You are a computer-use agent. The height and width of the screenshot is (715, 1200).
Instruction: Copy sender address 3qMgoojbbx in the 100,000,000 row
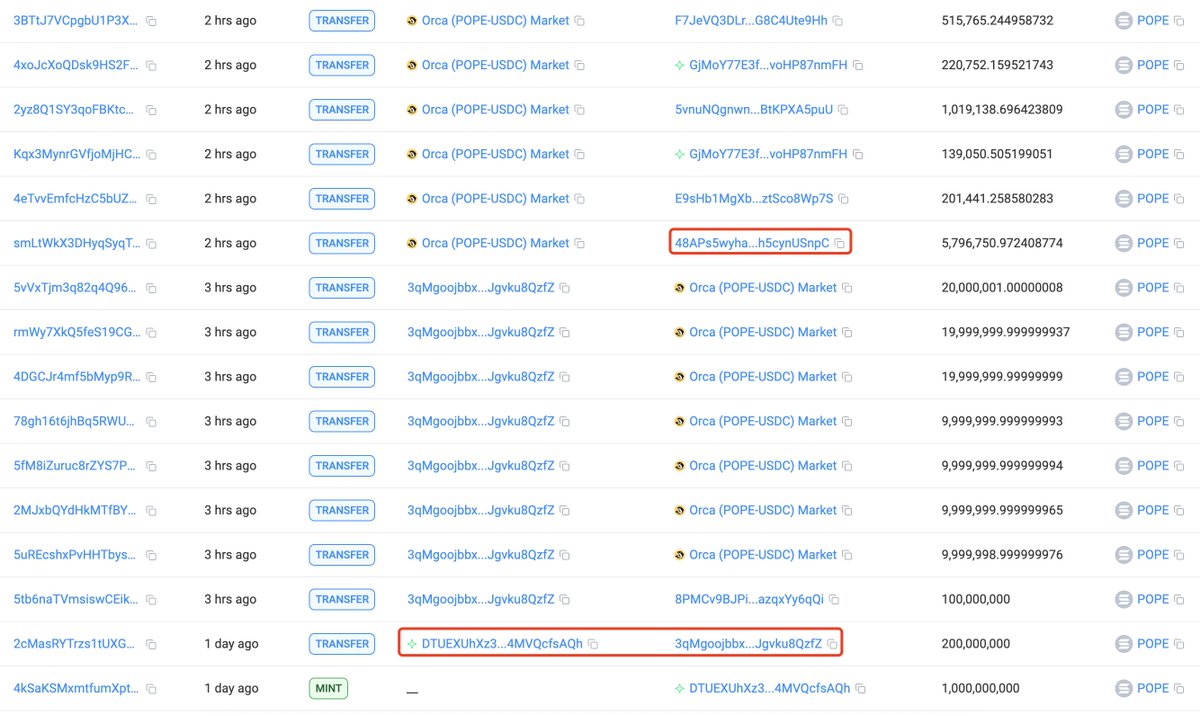point(565,599)
